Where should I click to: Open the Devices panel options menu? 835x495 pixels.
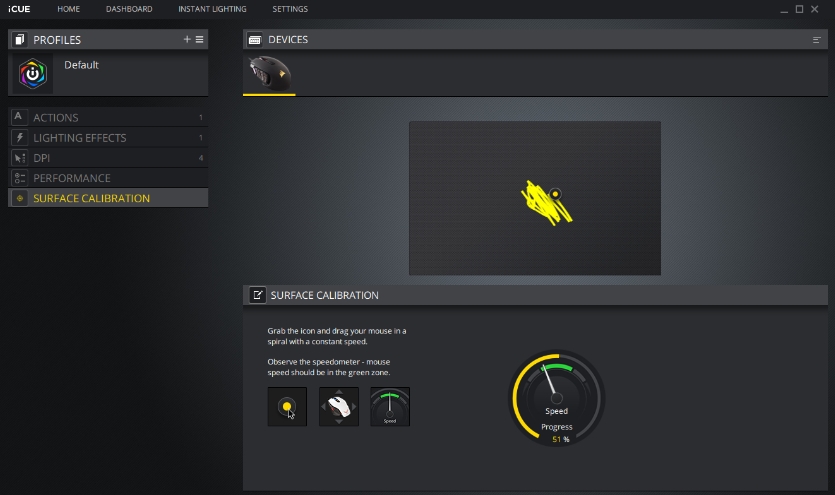click(816, 40)
